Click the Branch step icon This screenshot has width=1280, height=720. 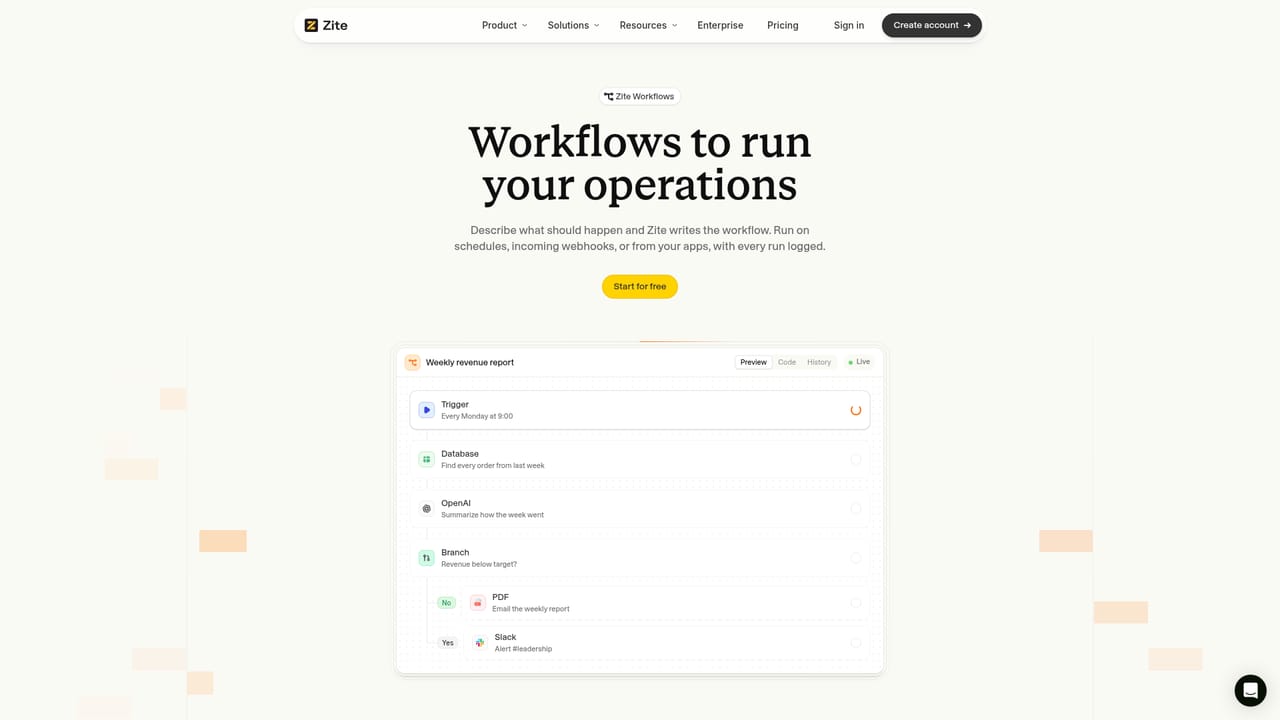tap(427, 558)
